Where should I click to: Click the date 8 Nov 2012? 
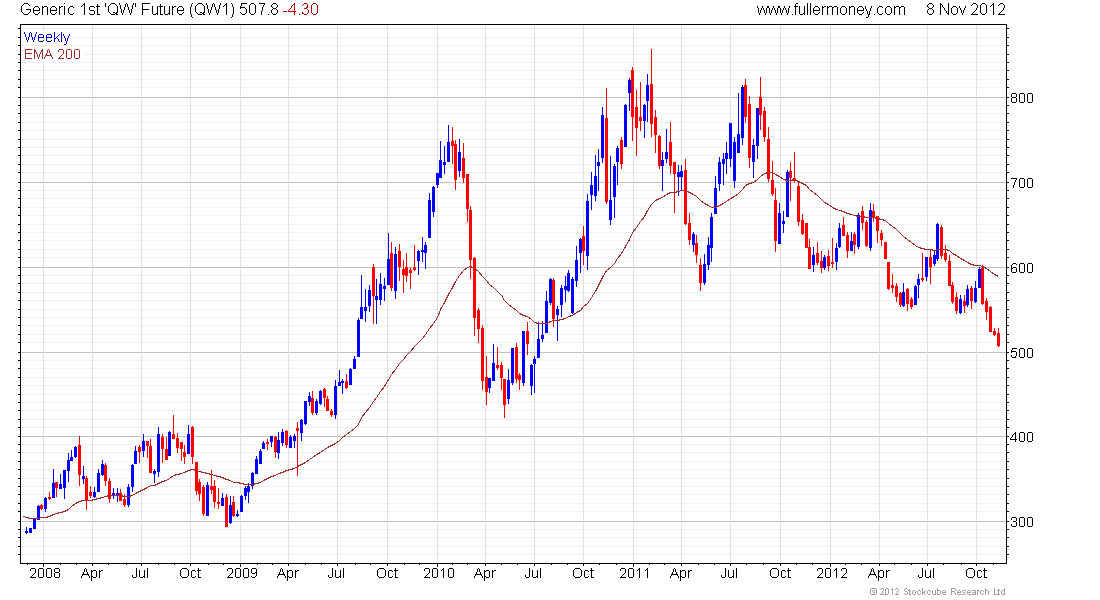click(x=965, y=10)
